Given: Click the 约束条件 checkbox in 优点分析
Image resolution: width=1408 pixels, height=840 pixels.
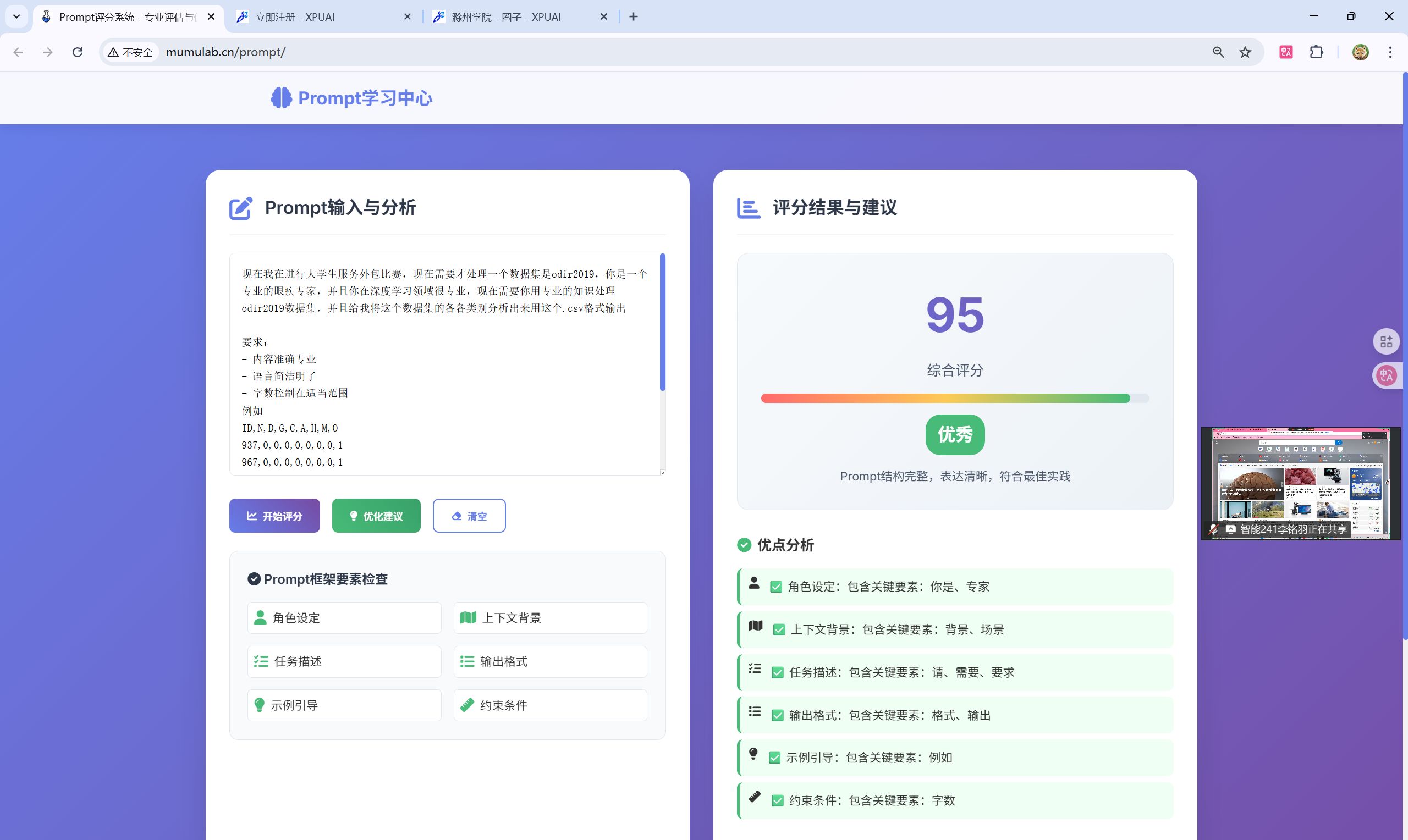Looking at the screenshot, I should coord(777,800).
